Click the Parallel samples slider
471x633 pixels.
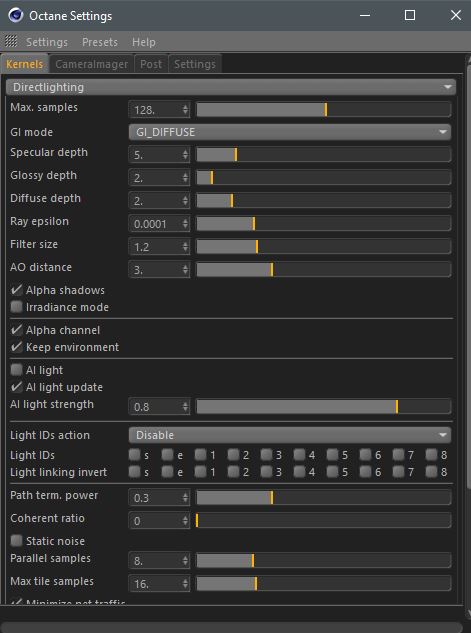pyautogui.click(x=324, y=561)
